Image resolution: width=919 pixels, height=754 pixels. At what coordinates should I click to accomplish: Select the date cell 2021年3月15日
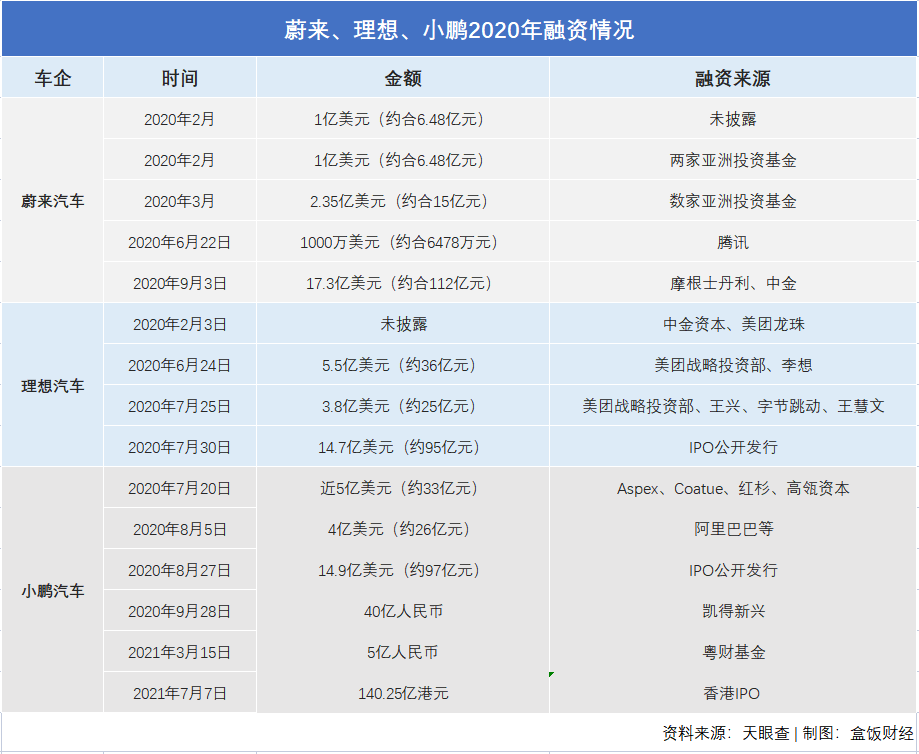tap(180, 652)
